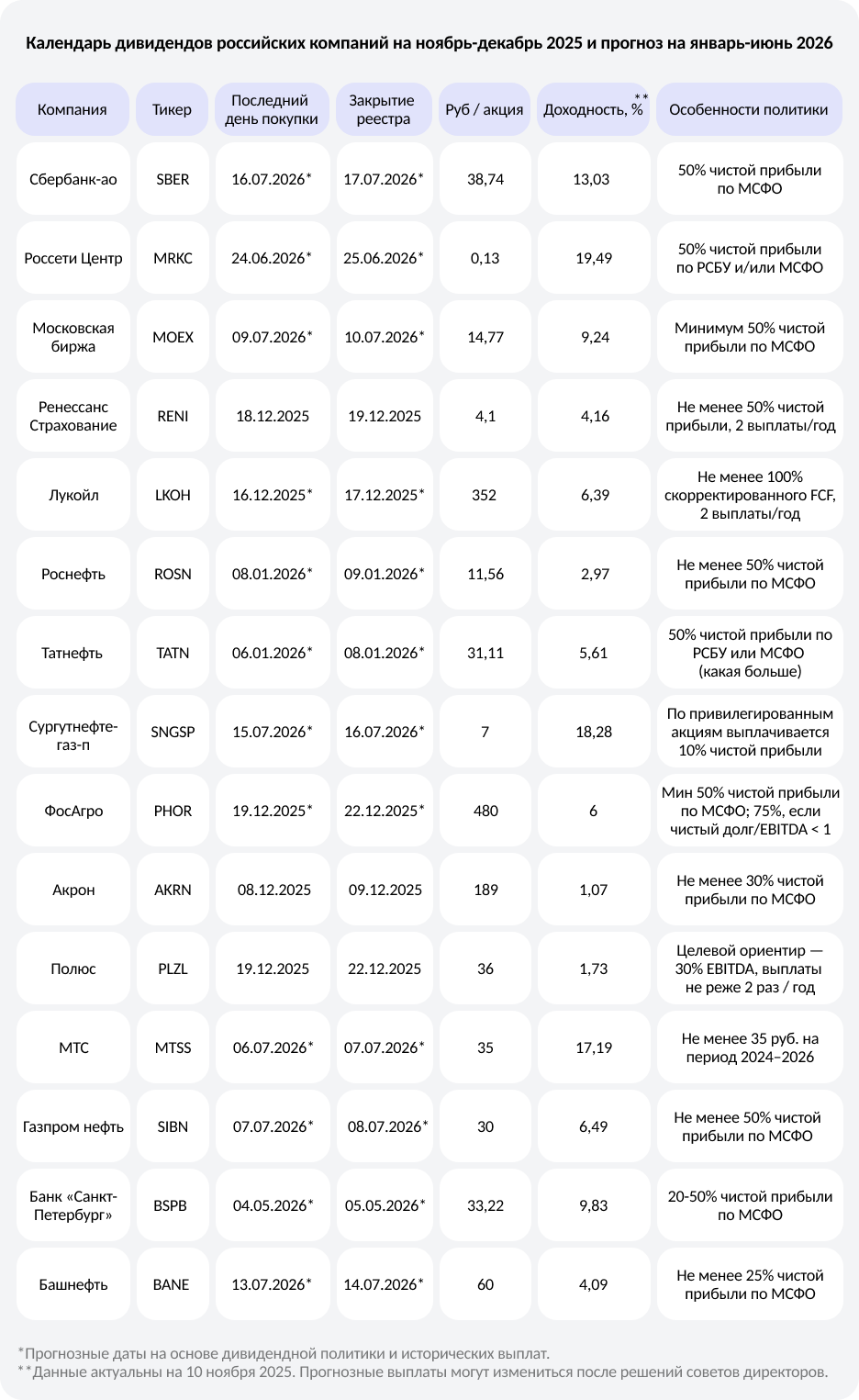
Task: Click the Ренессанс Страхование company cell
Action: [x=73, y=416]
